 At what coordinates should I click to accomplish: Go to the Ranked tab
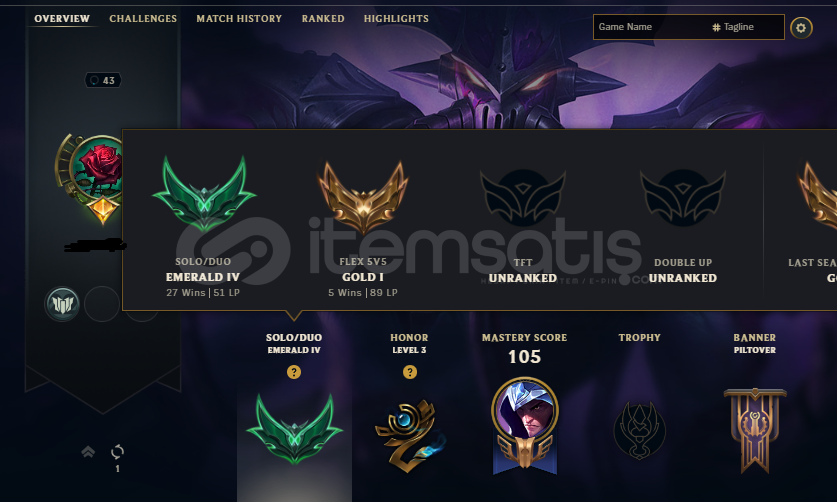coord(323,19)
